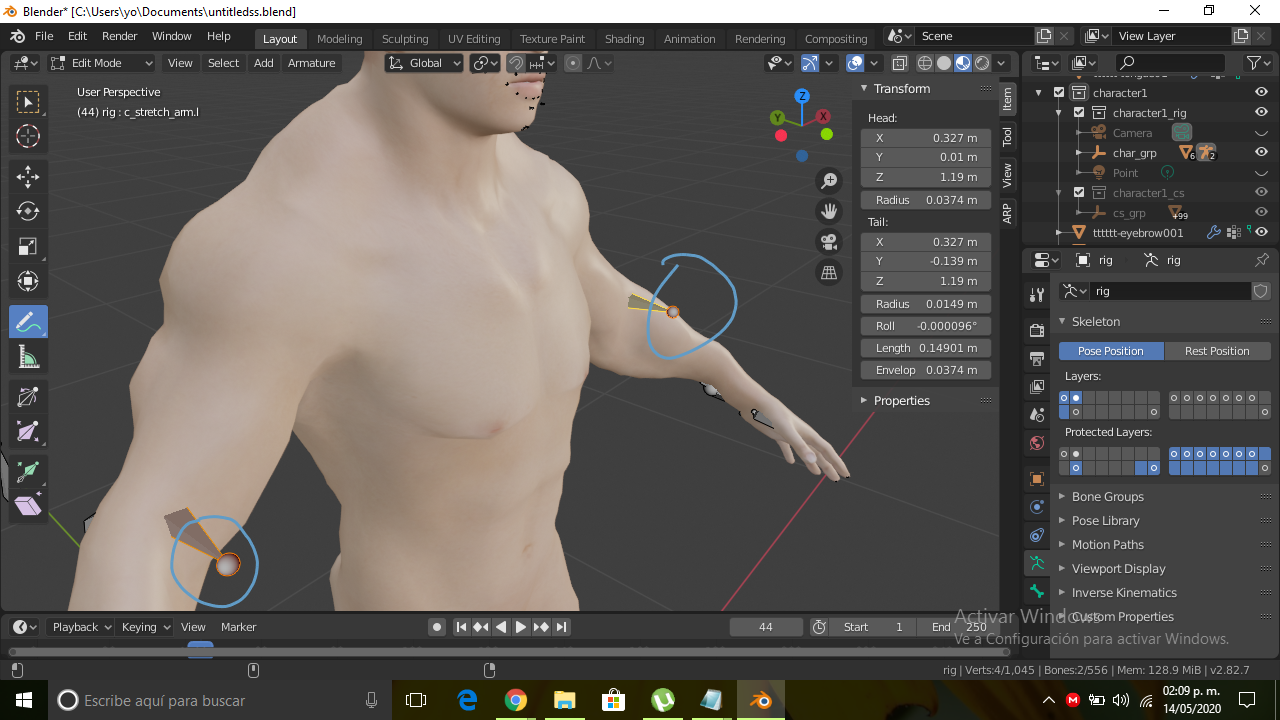Image resolution: width=1280 pixels, height=720 pixels.
Task: Click the Pose Position button
Action: click(x=1111, y=351)
